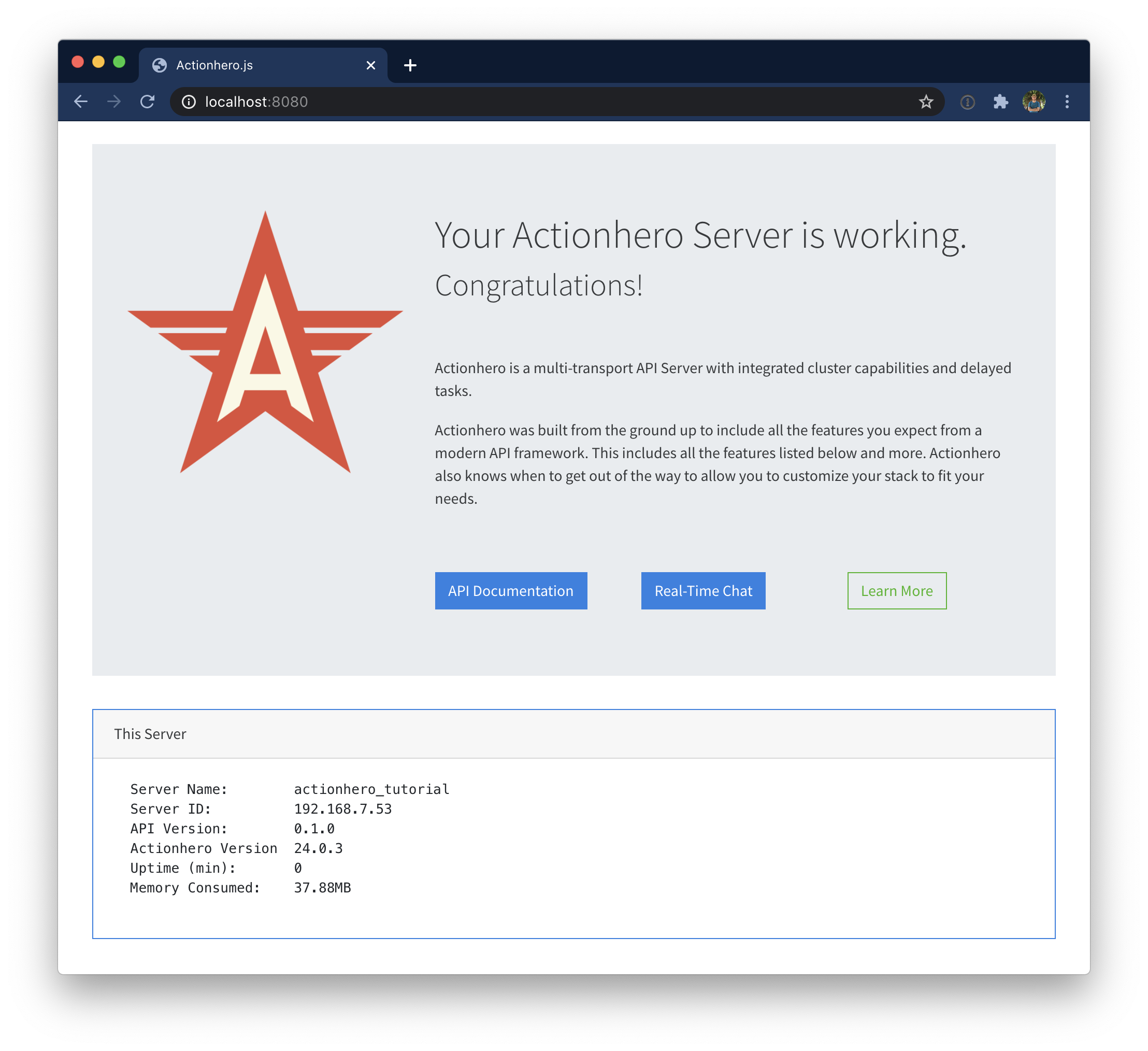Click the browser back arrow
The image size is (1148, 1051).
81,102
